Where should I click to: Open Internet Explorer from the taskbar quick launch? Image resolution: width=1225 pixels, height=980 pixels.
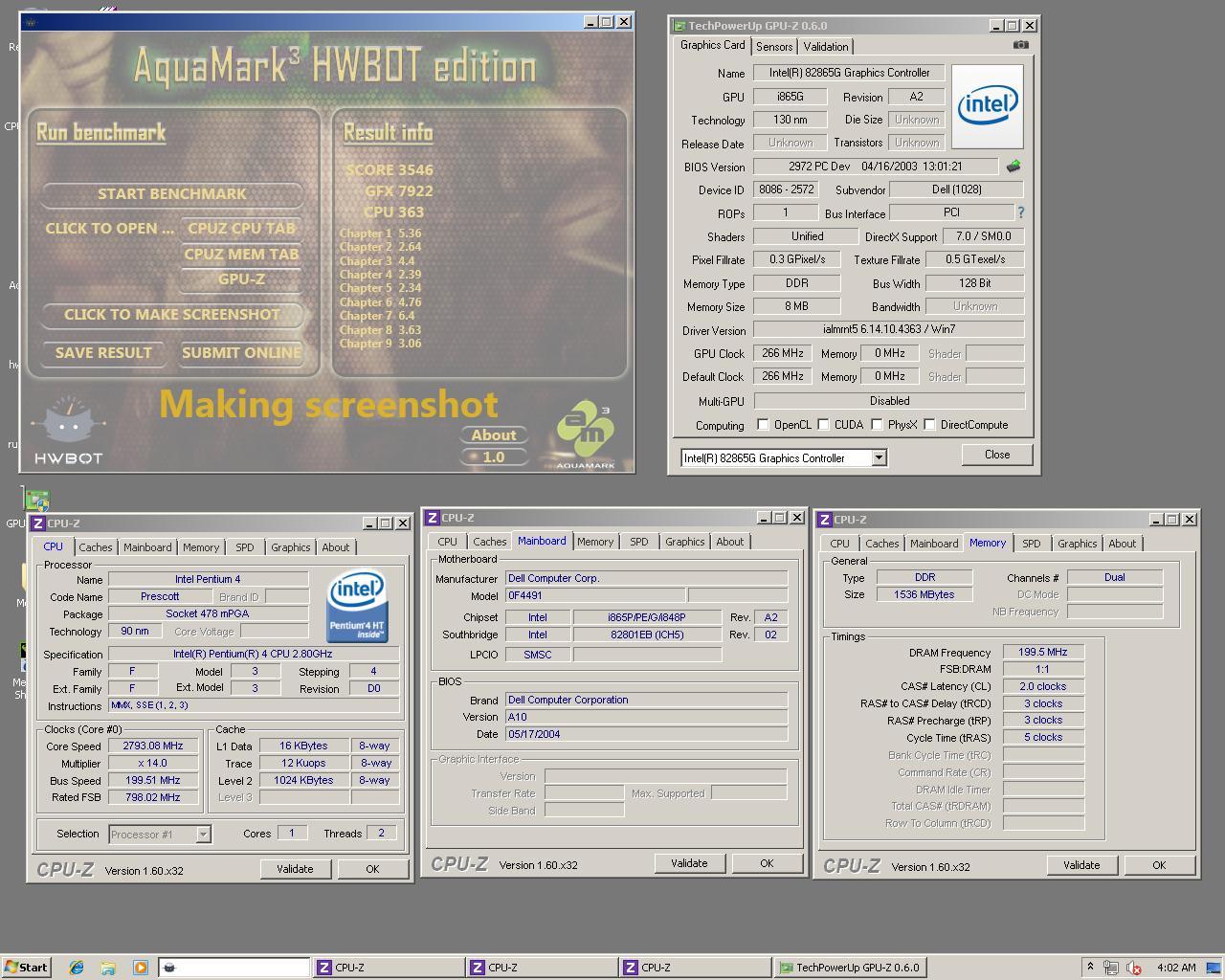pyautogui.click(x=76, y=968)
